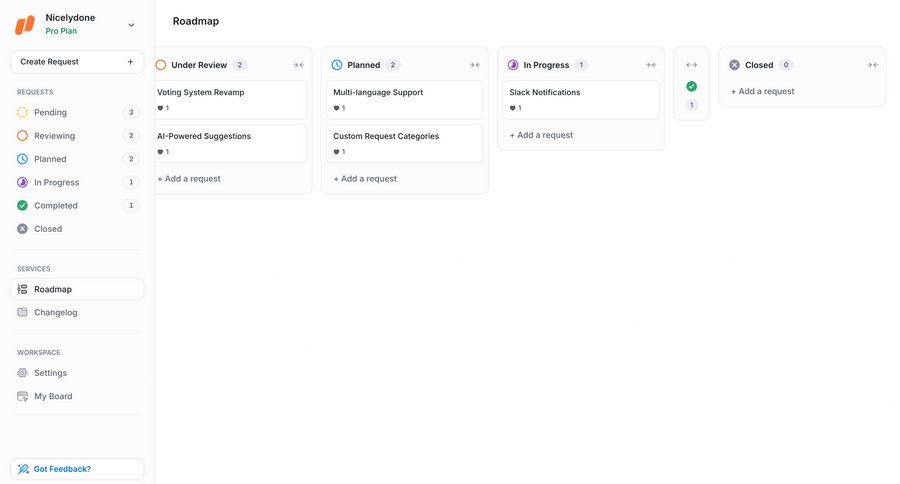Click the Closed column X icon
The width and height of the screenshot is (900, 484).
point(734,65)
